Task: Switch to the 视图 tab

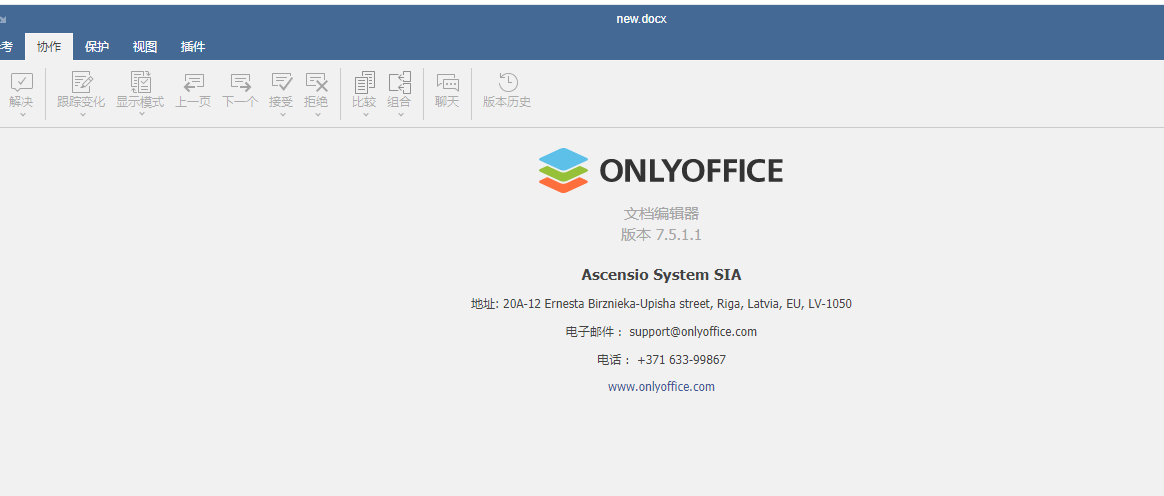Action: click(145, 47)
